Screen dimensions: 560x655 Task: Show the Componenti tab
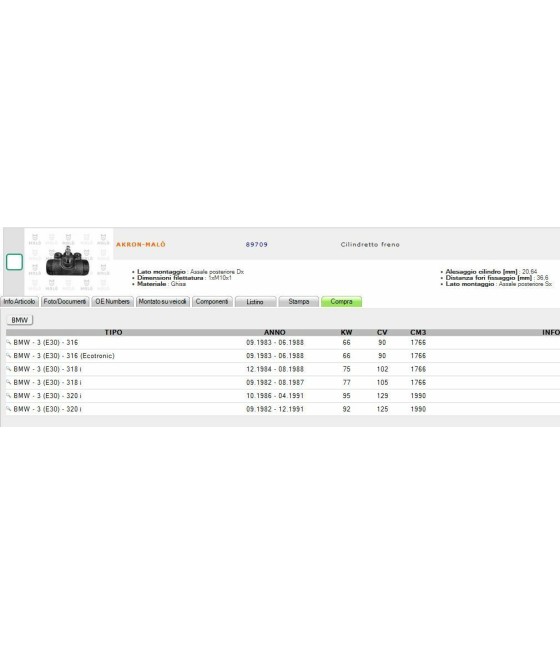[212, 302]
